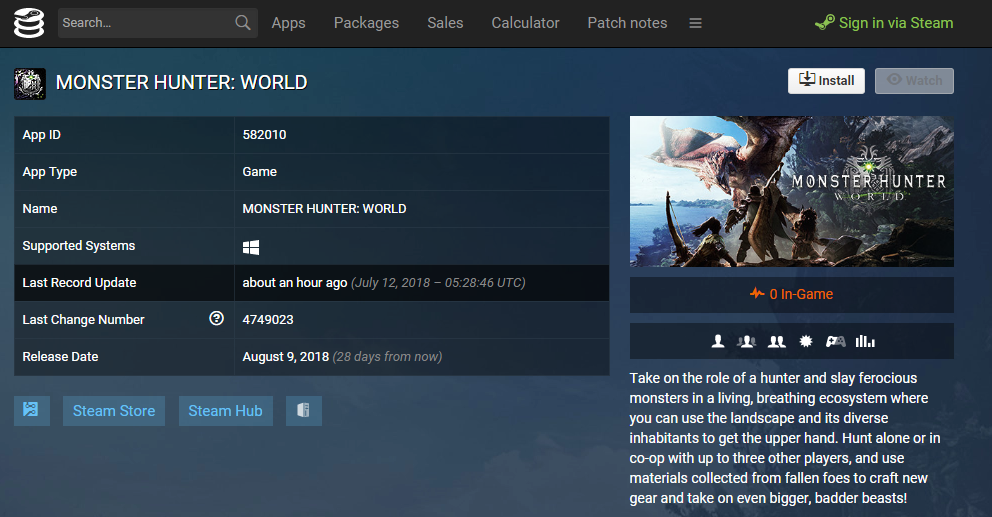992x517 pixels.
Task: Click the MONSTER HUNTER: WORLD page title
Action: [182, 82]
